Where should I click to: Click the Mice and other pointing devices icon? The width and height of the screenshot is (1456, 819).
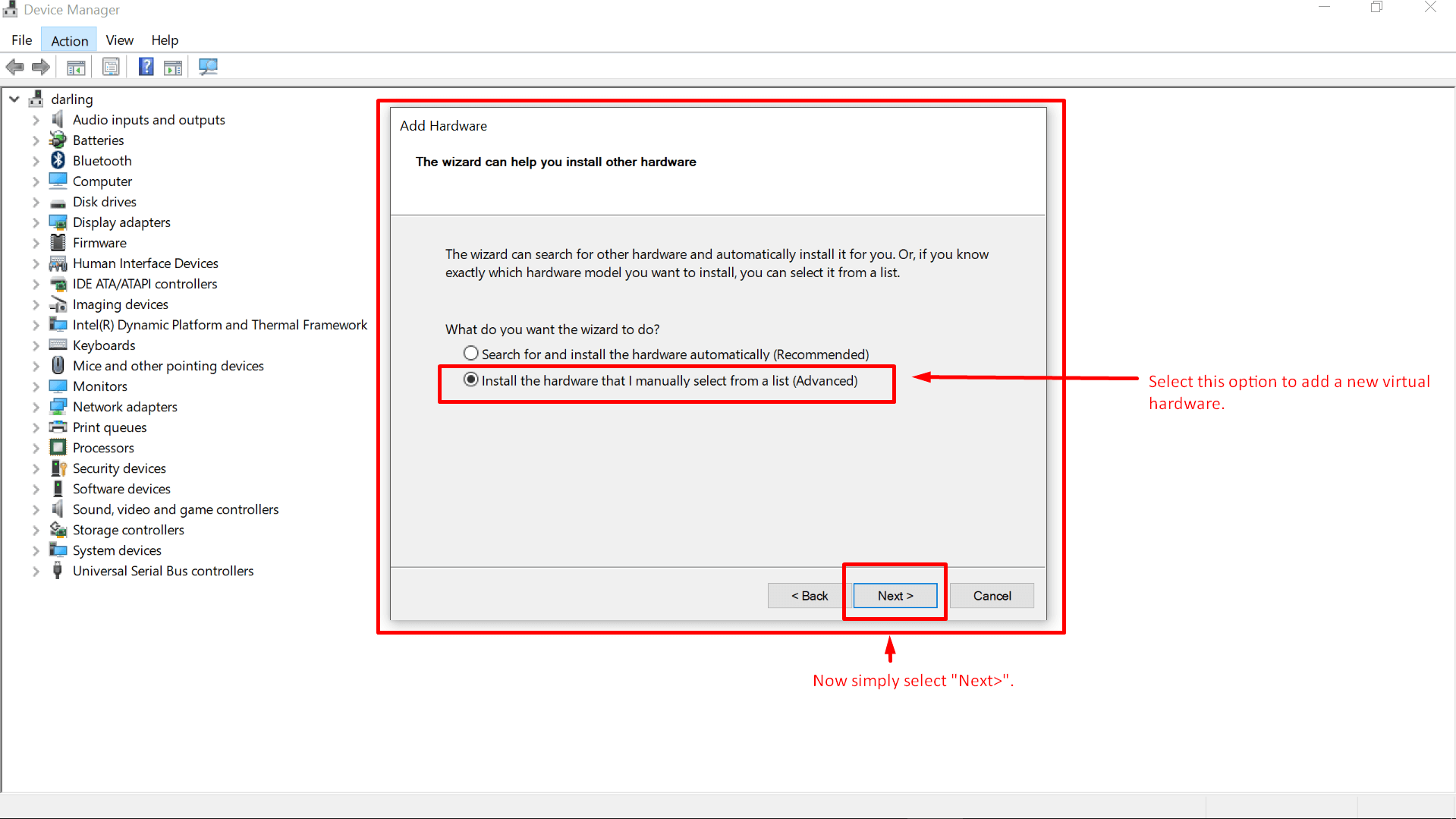coord(58,365)
